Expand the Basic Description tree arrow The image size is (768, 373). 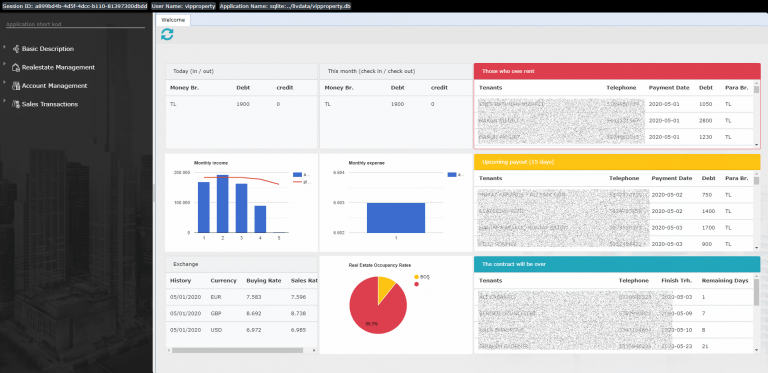point(4,47)
